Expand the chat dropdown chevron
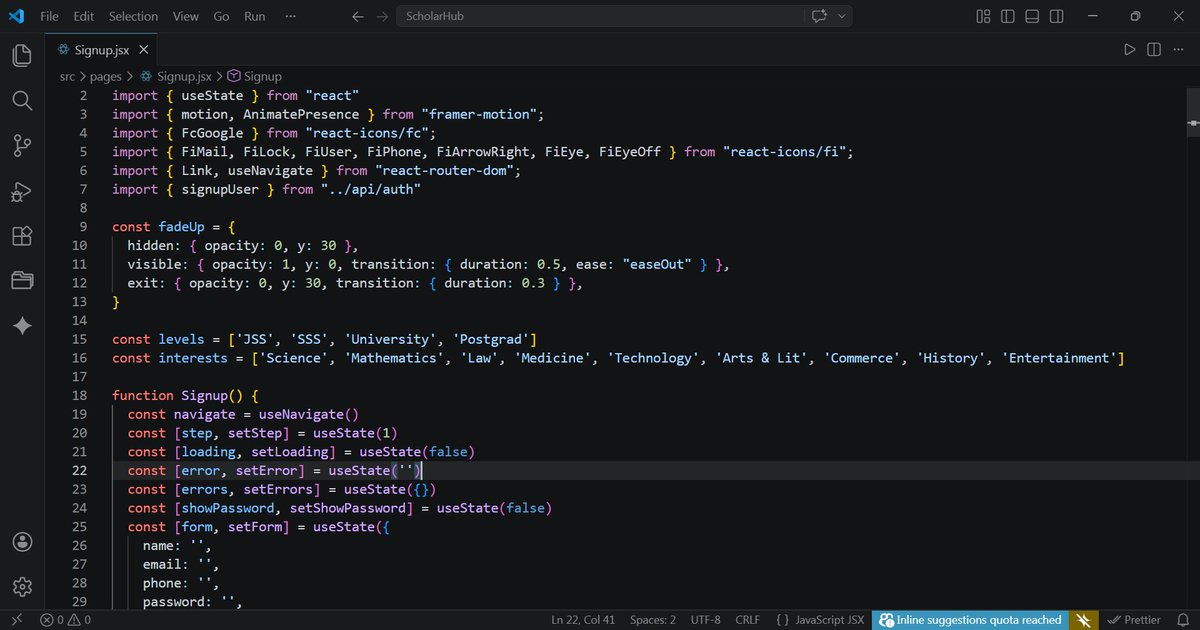1200x630 pixels. tap(842, 16)
